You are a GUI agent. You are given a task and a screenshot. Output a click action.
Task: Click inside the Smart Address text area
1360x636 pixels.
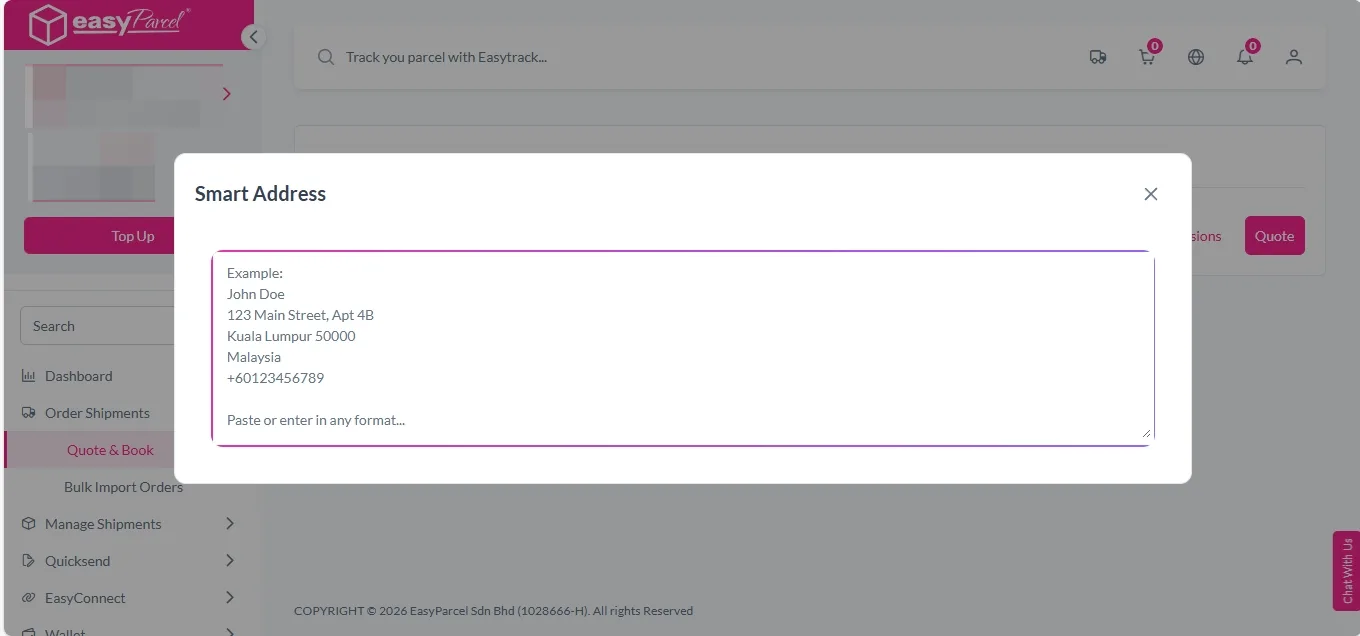coord(682,347)
